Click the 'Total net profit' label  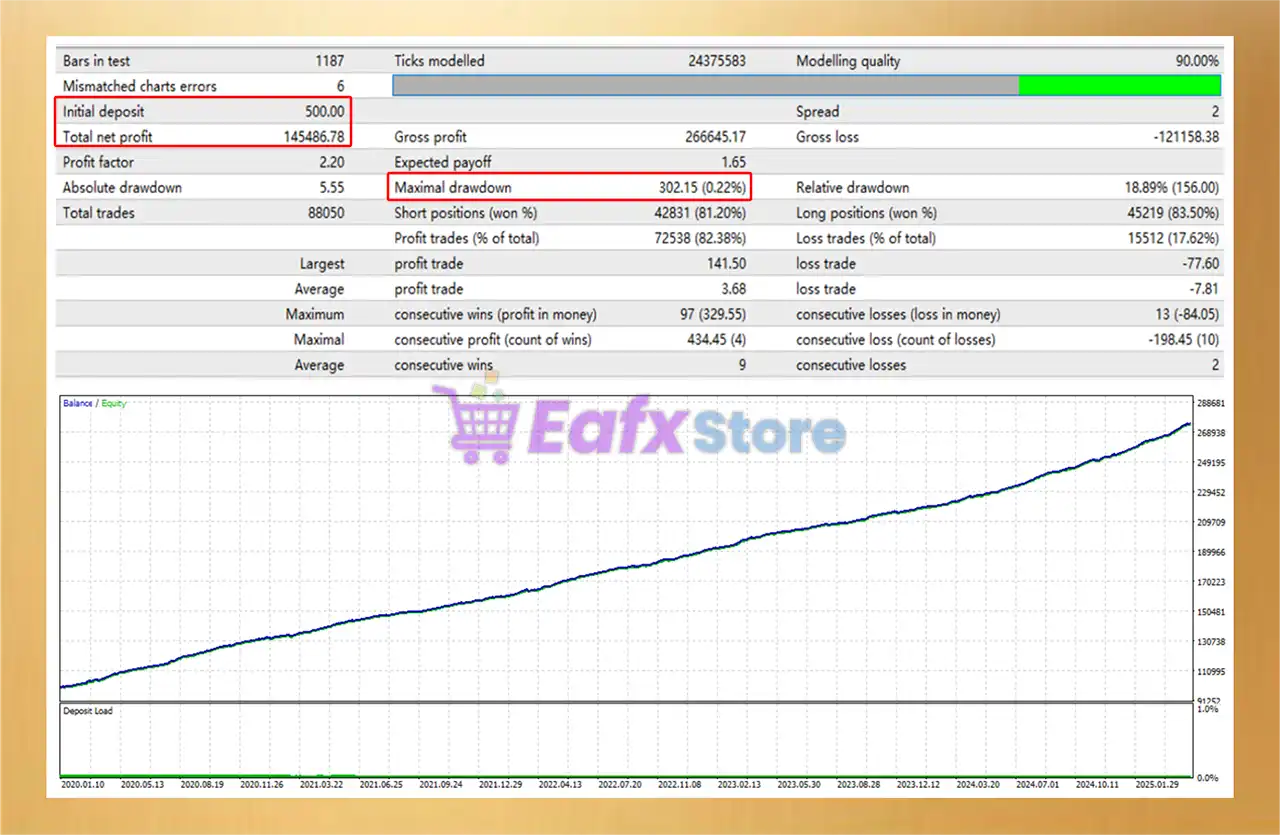click(x=108, y=137)
